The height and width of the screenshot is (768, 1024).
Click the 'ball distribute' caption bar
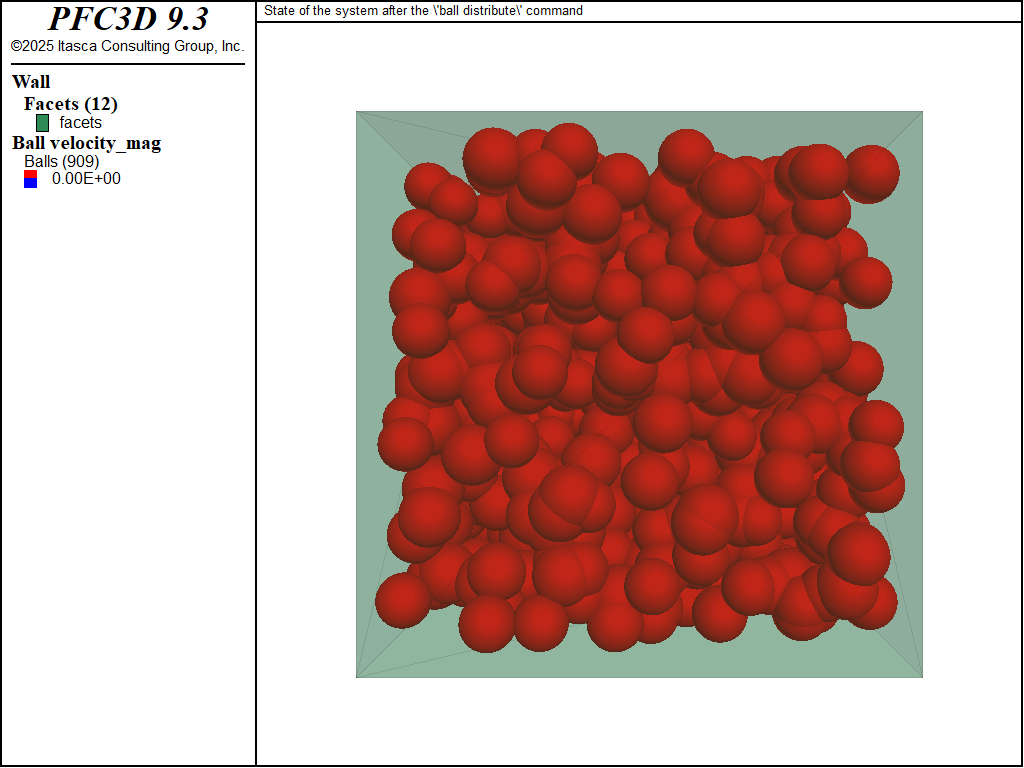420,11
